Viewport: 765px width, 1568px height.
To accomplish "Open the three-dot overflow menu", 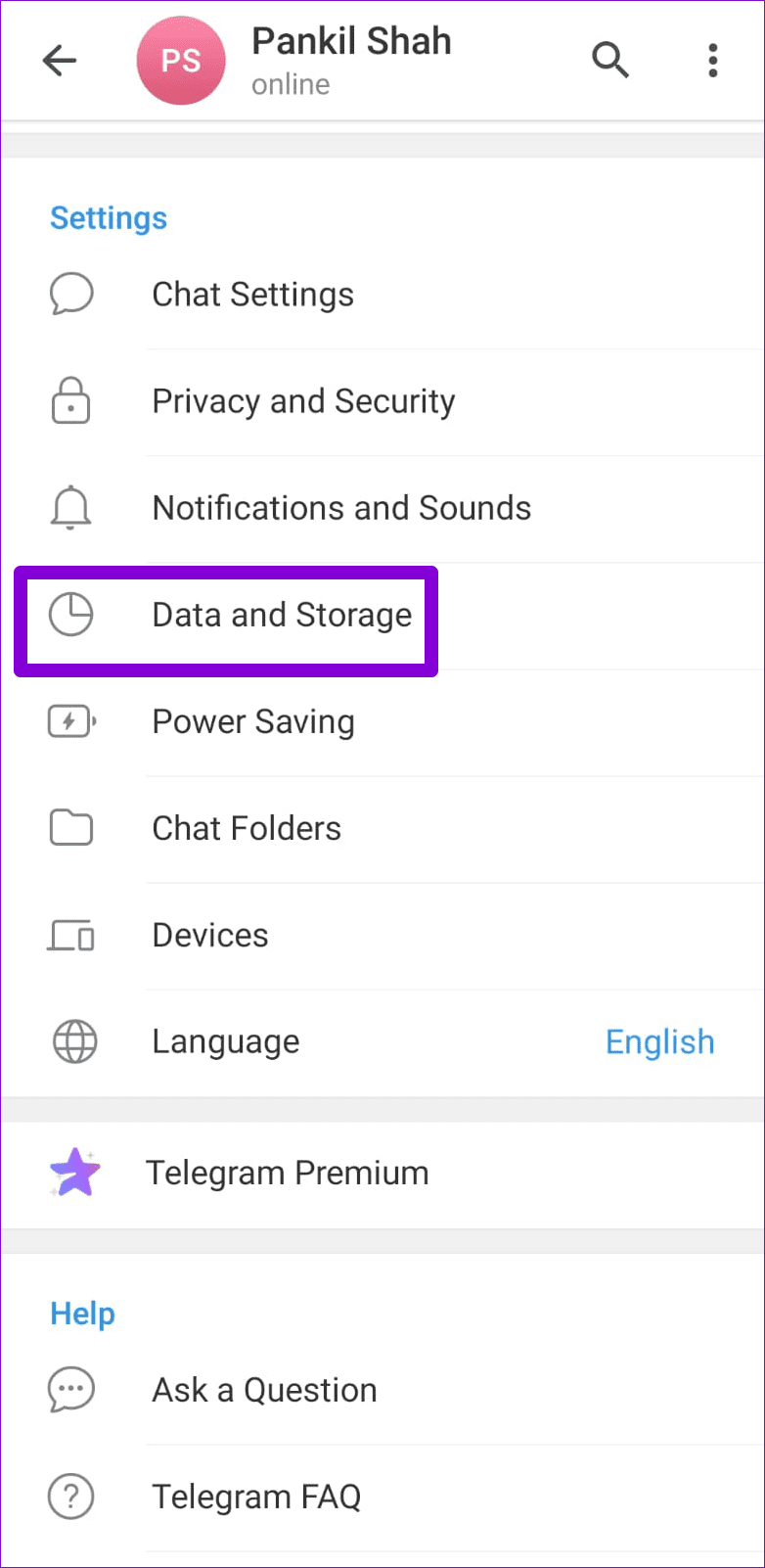I will (712, 60).
